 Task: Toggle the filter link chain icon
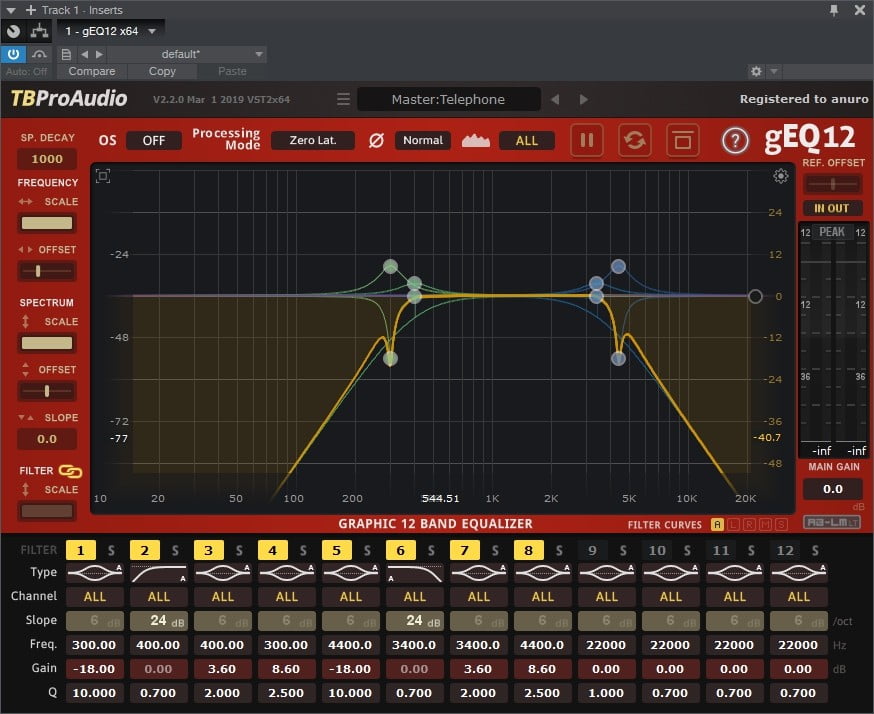[70, 472]
